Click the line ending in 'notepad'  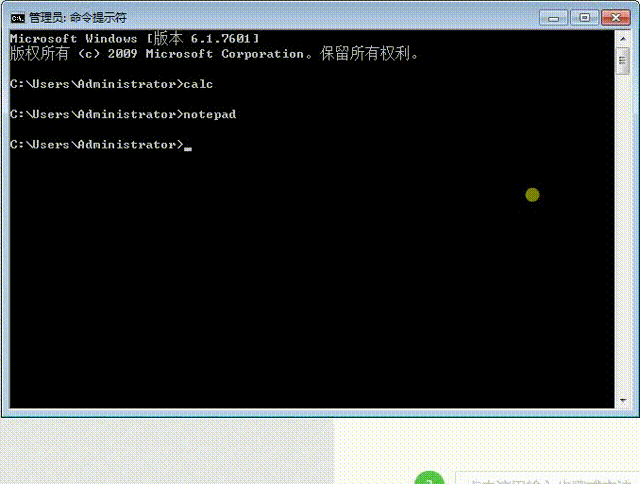click(x=123, y=114)
